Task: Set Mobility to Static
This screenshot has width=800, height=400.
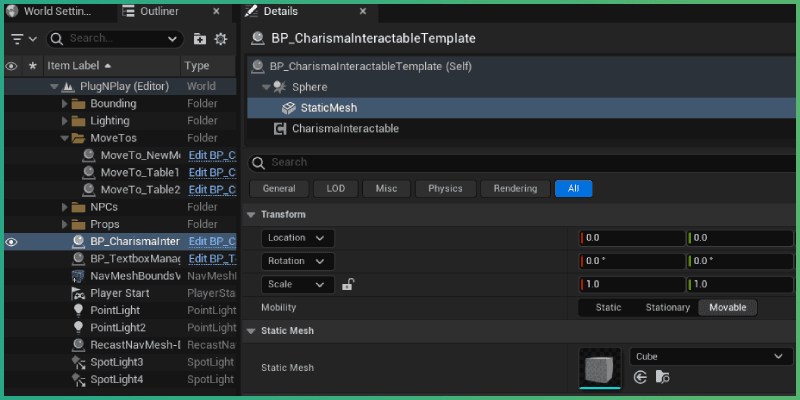Action: [609, 308]
